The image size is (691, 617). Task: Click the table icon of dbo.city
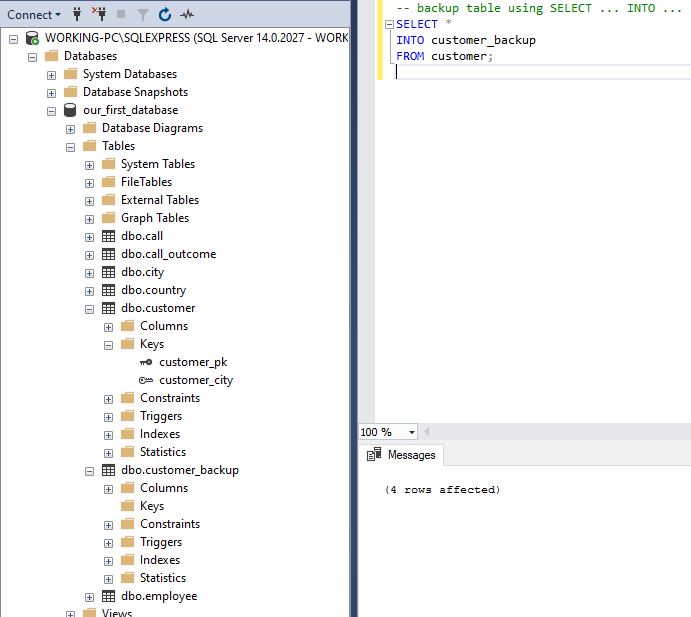click(x=108, y=272)
